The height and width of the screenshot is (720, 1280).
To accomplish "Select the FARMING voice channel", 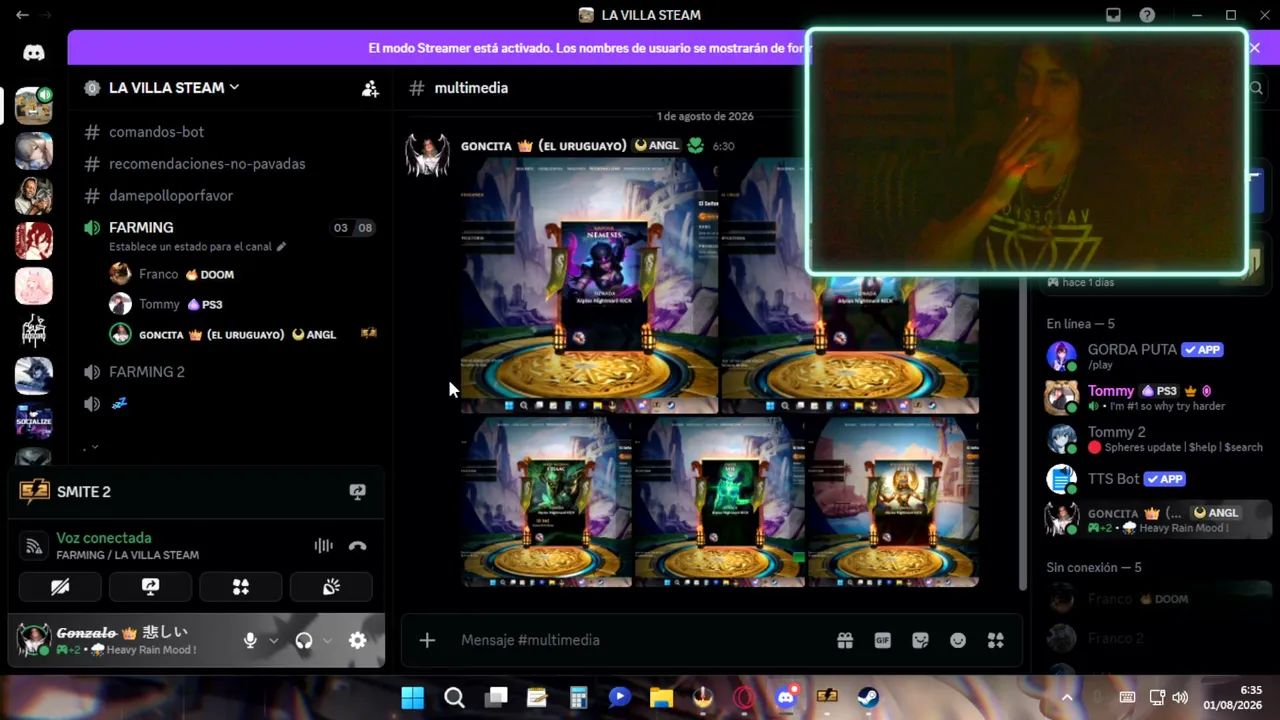I will point(141,228).
